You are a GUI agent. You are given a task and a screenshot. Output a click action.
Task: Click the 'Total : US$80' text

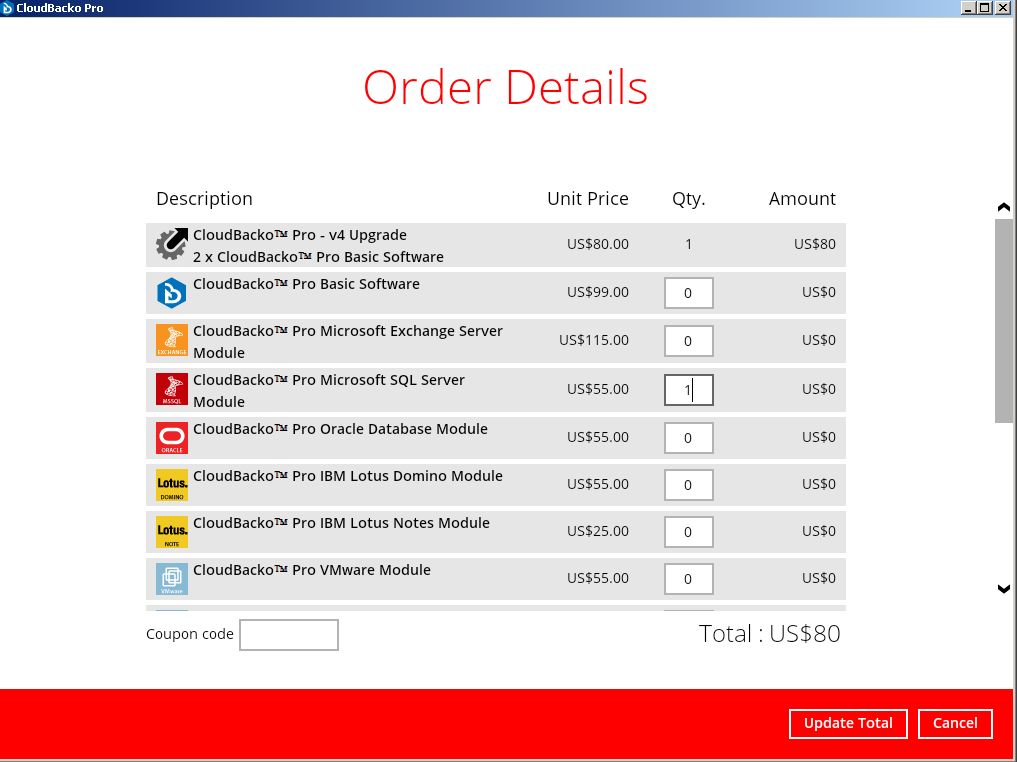(x=769, y=634)
